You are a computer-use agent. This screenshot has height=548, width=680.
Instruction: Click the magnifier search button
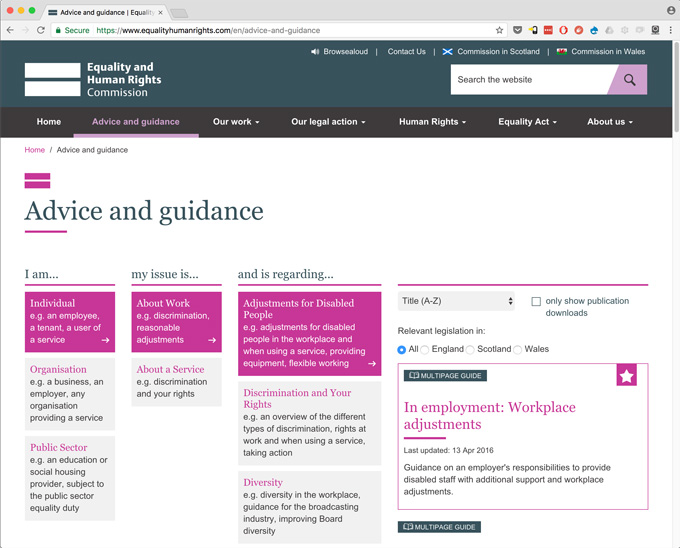coord(629,80)
